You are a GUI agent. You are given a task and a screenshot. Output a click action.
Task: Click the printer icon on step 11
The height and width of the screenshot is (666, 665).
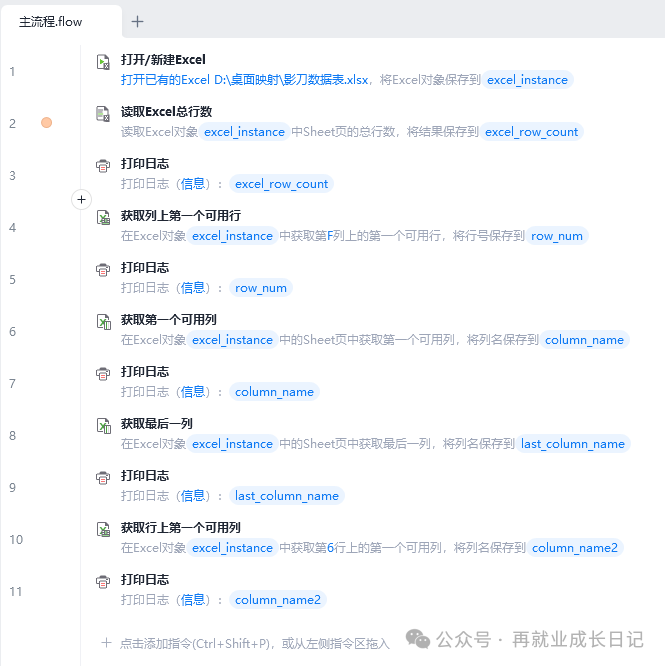point(103,582)
